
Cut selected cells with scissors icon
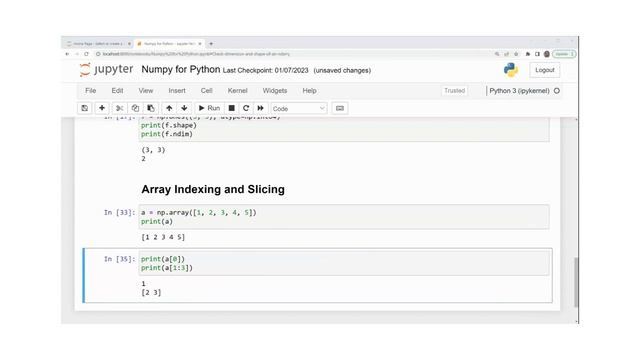119,108
